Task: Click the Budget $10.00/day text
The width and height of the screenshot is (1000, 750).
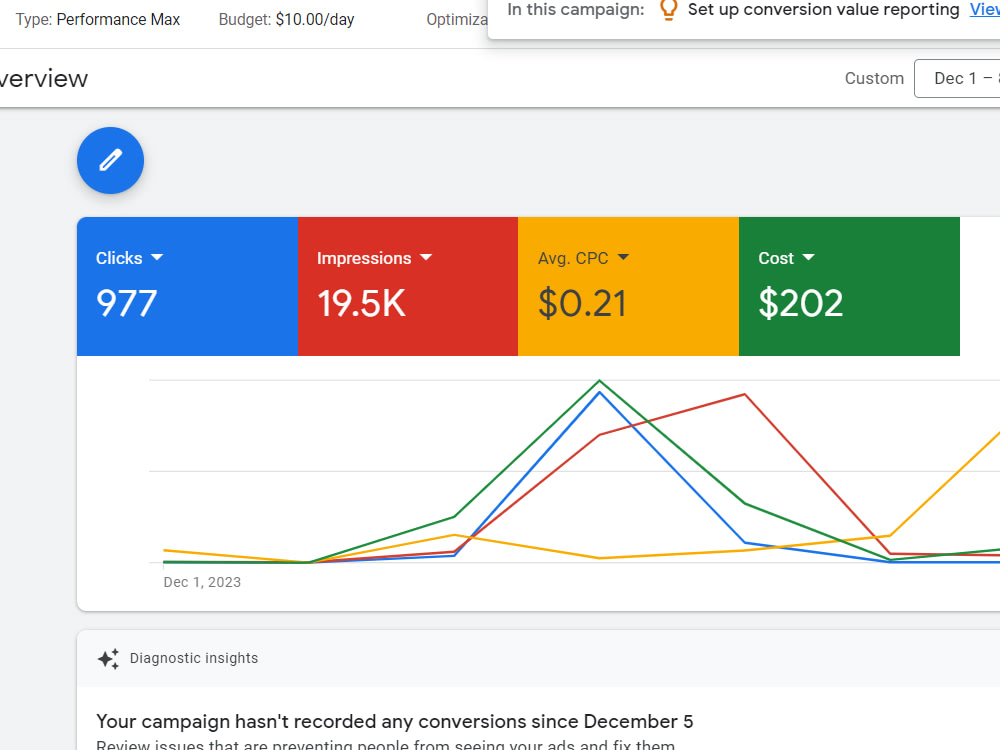Action: click(286, 20)
